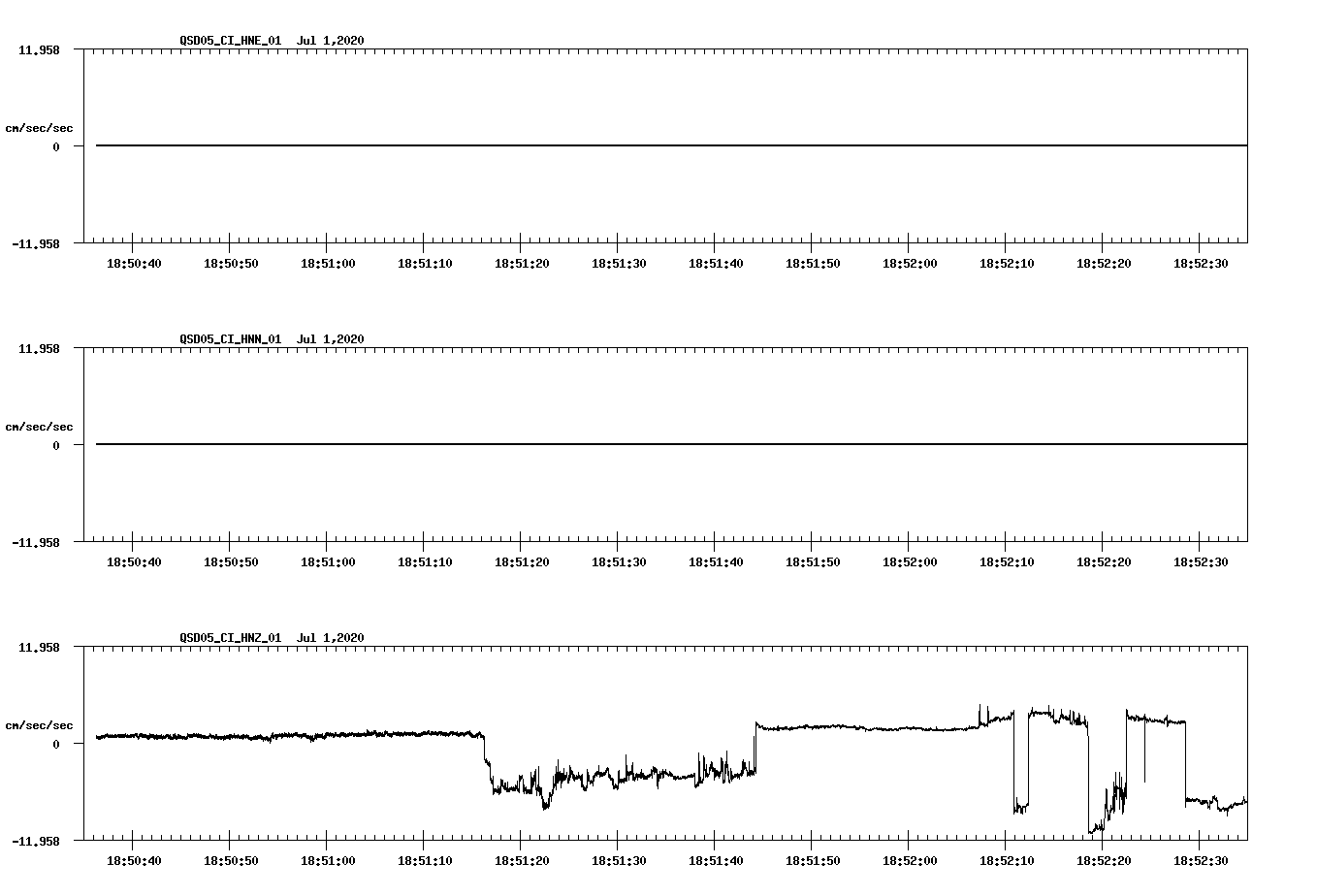The height and width of the screenshot is (896, 1317).
Task: Click the cm/sec/sec unit label of the HNZ plot
Action: tap(39, 725)
